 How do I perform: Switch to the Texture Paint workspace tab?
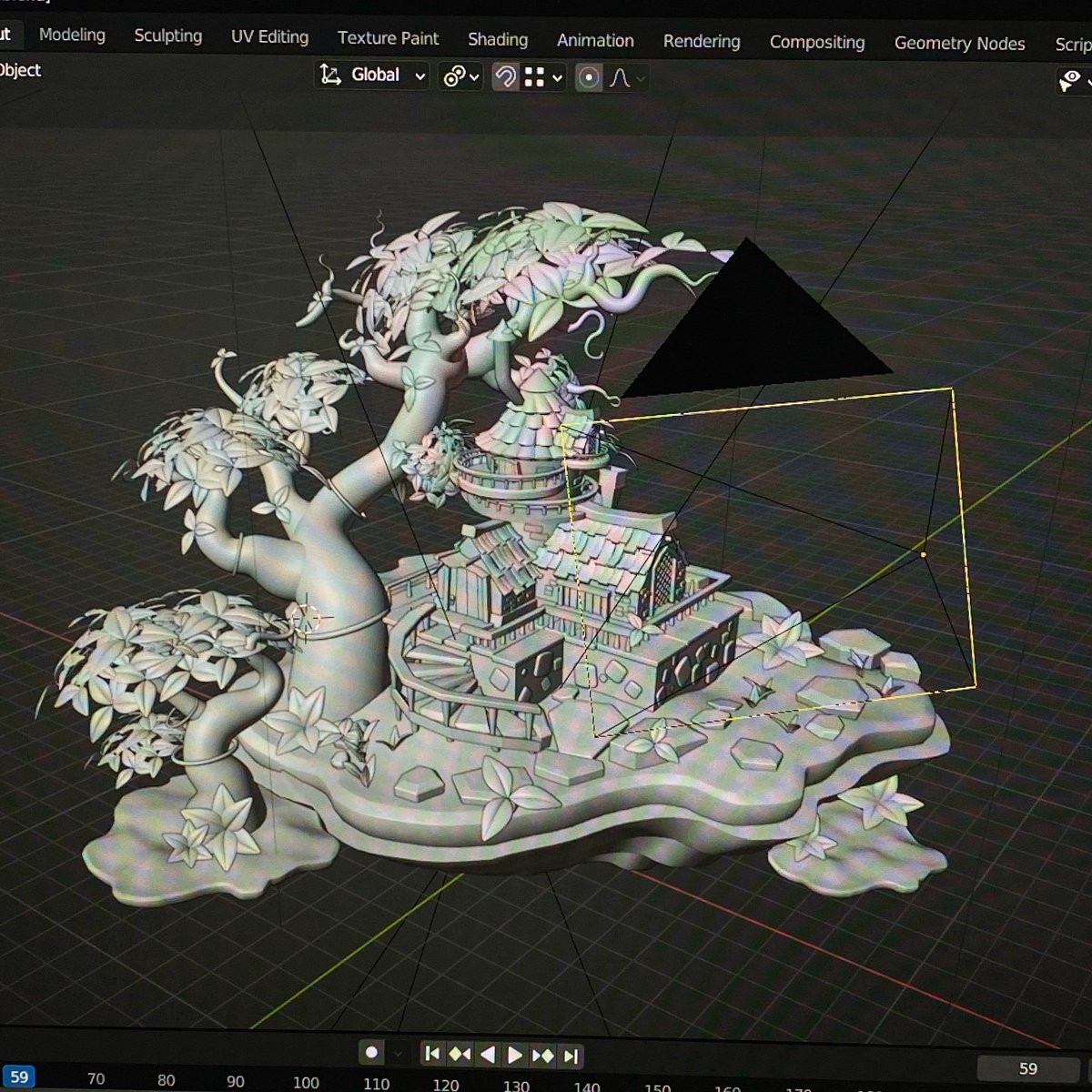click(388, 38)
